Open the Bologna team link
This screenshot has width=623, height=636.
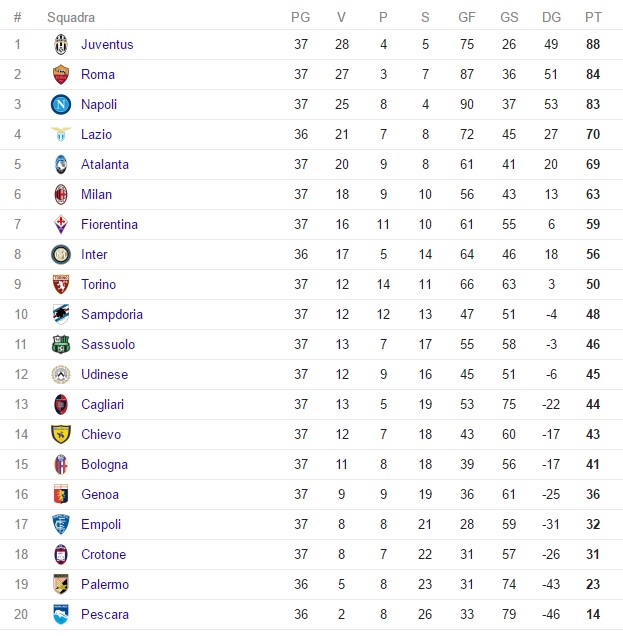104,464
